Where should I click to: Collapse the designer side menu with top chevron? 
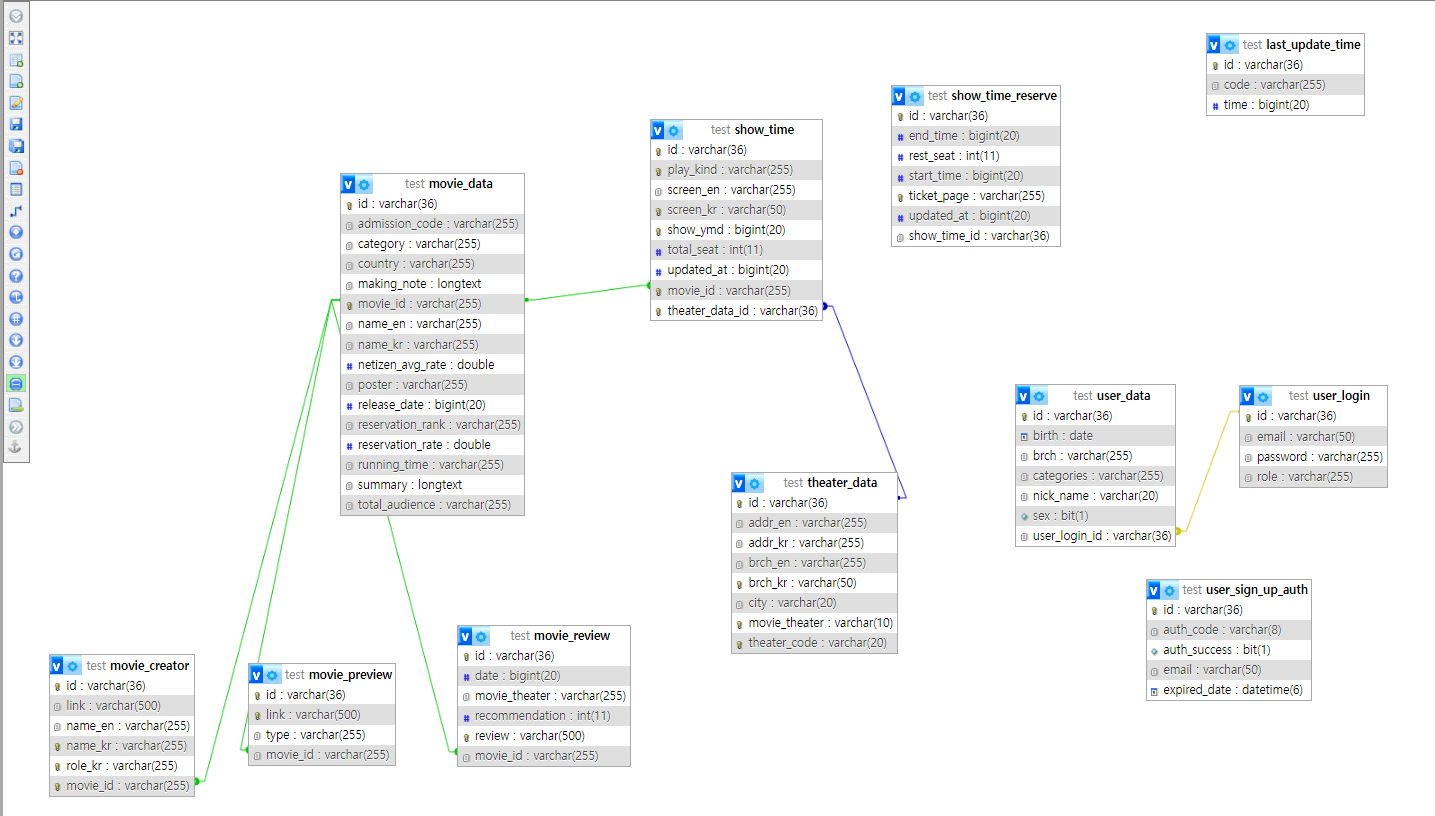tap(16, 16)
